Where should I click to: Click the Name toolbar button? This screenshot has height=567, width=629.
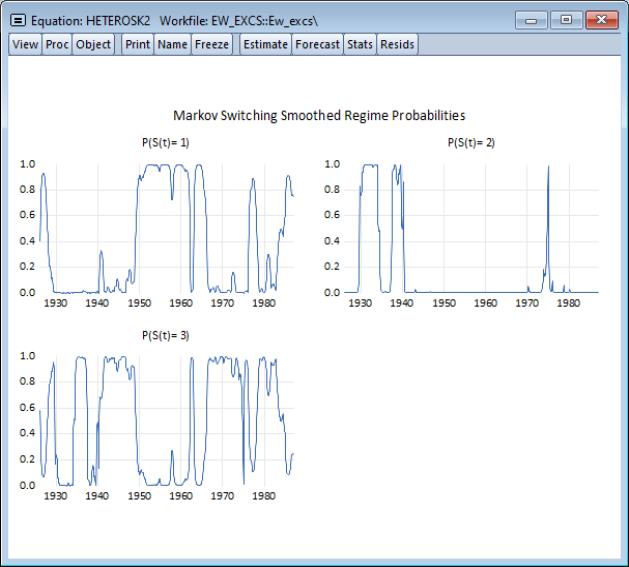172,44
